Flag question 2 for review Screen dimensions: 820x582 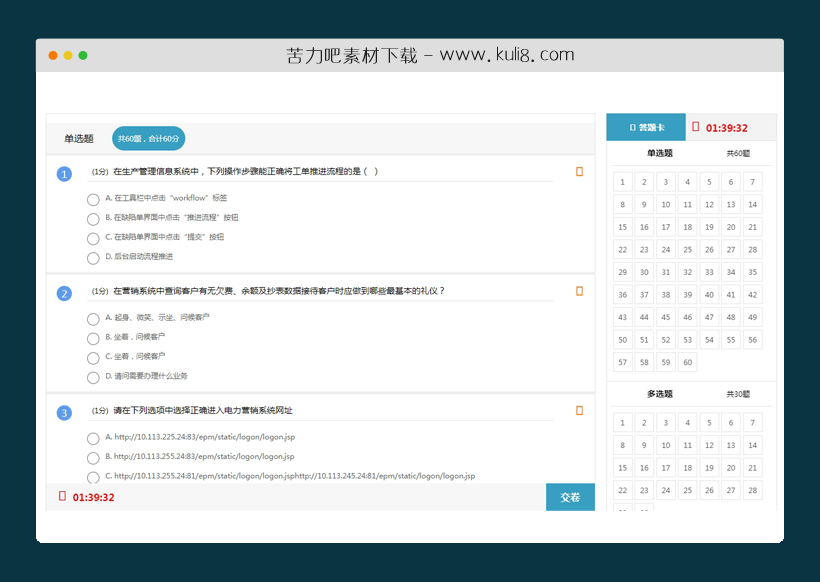click(578, 291)
